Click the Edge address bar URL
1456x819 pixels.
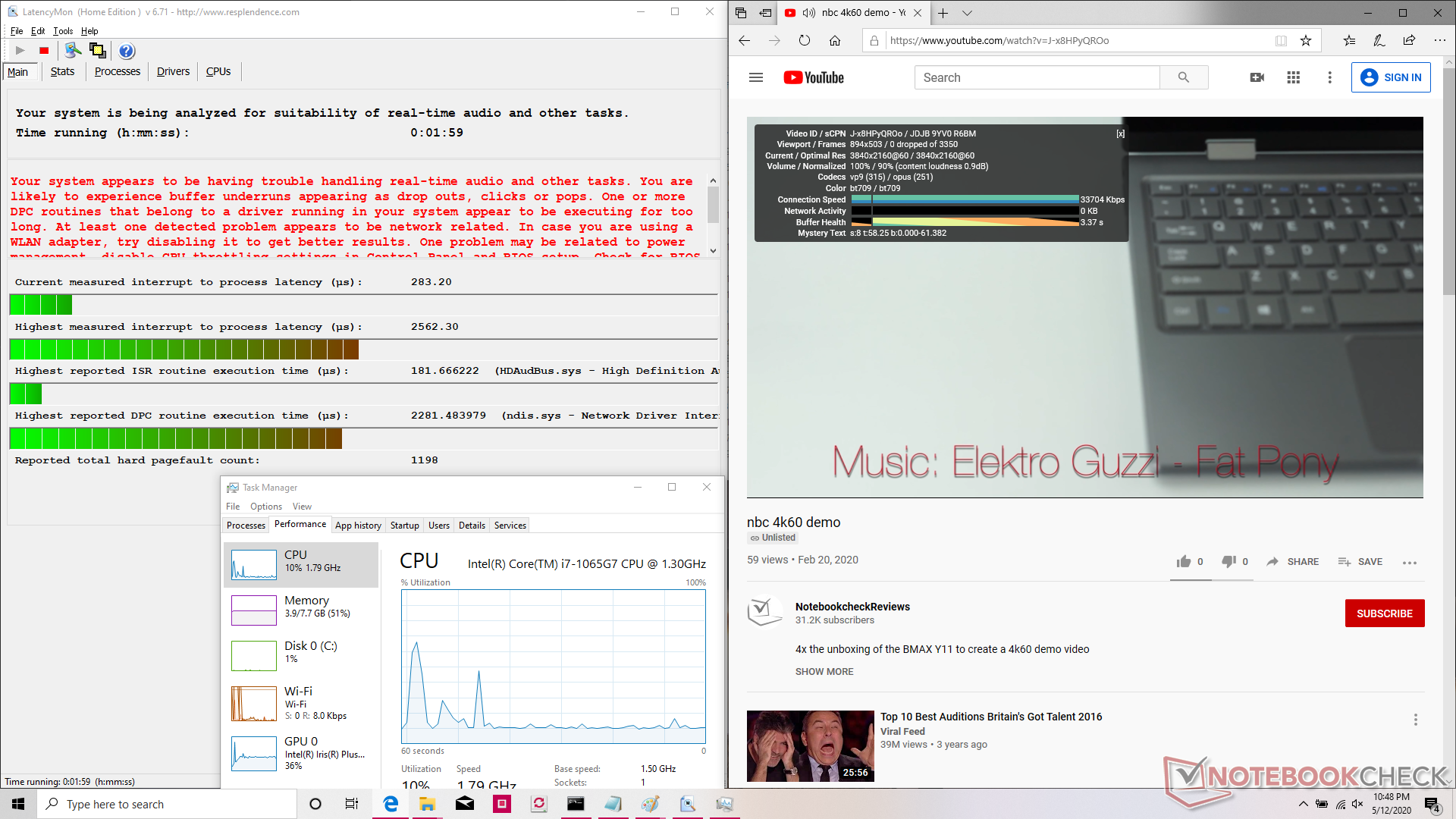point(999,41)
